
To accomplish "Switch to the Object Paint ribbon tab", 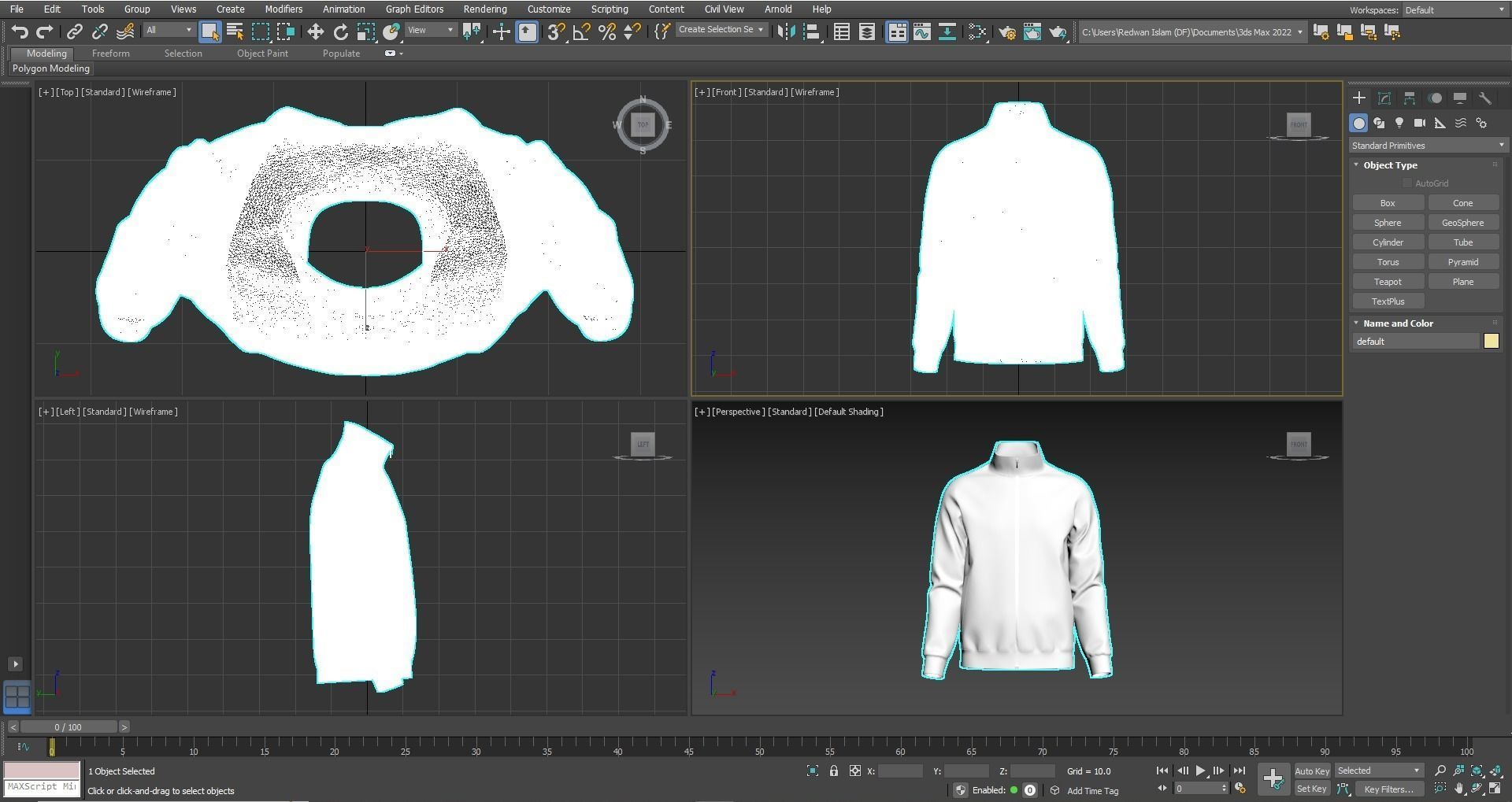I will [262, 54].
